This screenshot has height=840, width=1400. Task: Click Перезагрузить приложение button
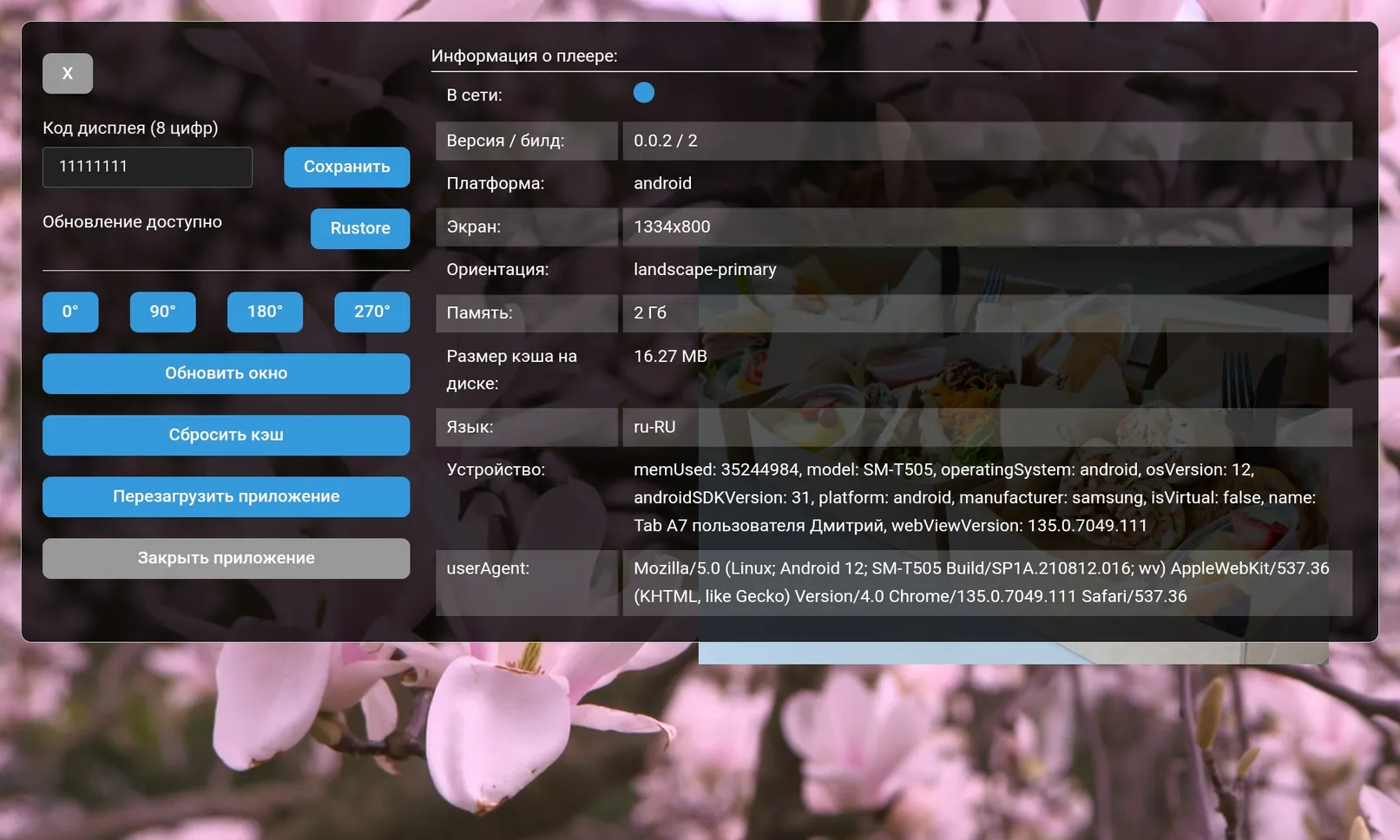[226, 496]
